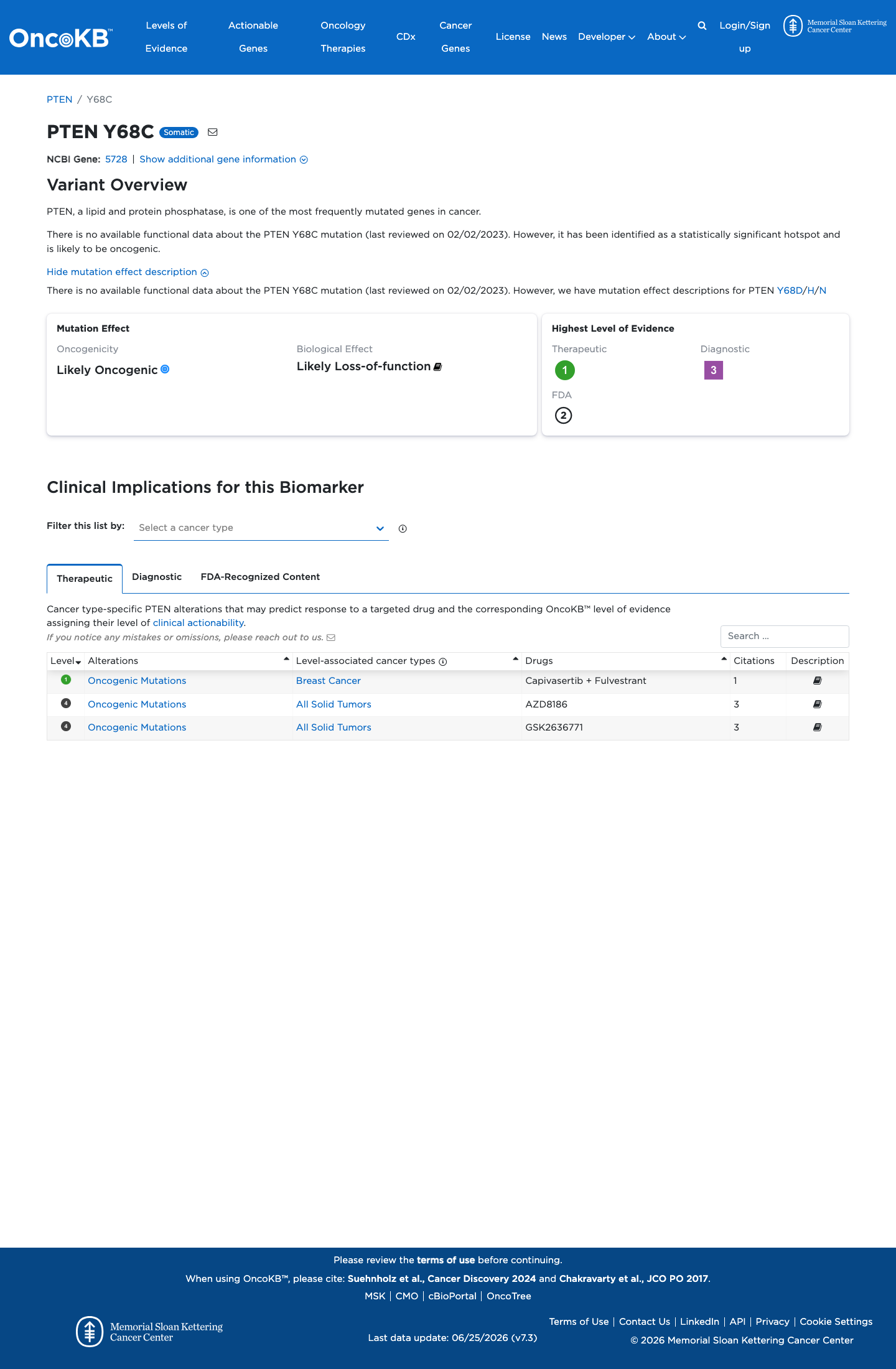
Task: Open Cancer Genes menu item
Action: click(455, 37)
